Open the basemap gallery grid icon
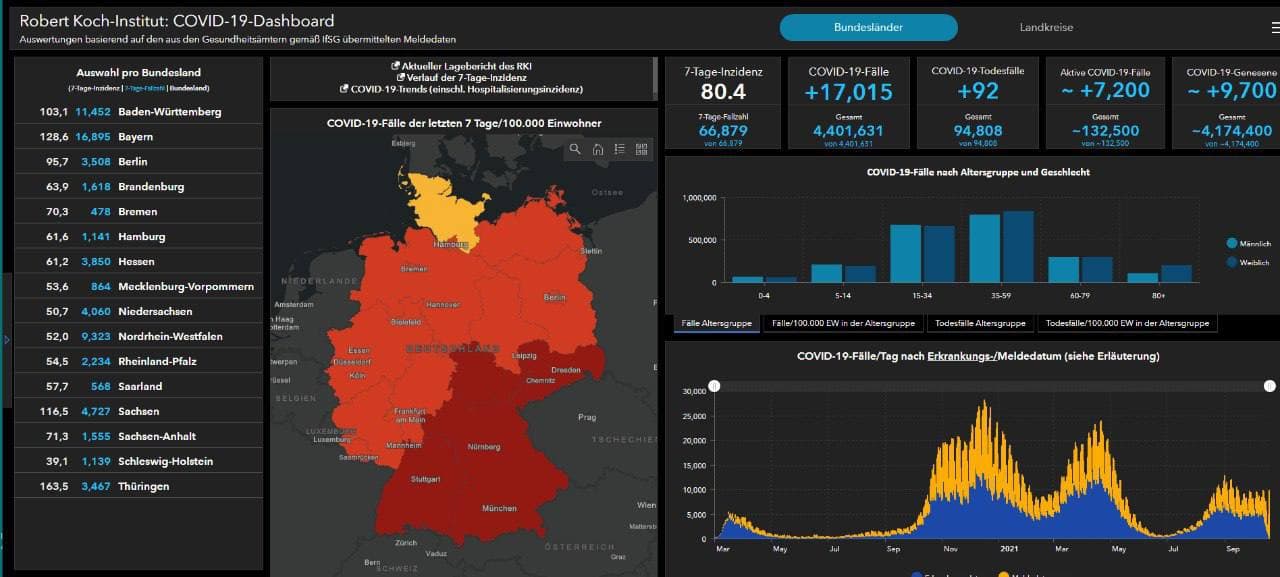 pyautogui.click(x=641, y=149)
